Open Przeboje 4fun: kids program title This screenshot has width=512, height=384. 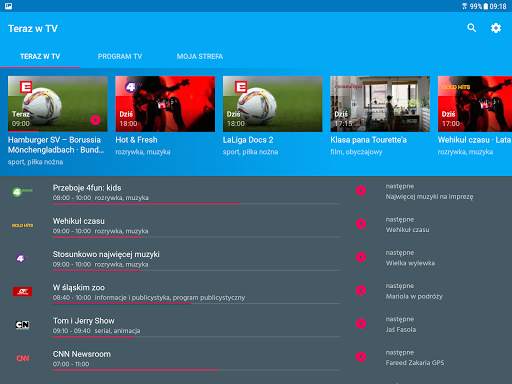[87, 188]
